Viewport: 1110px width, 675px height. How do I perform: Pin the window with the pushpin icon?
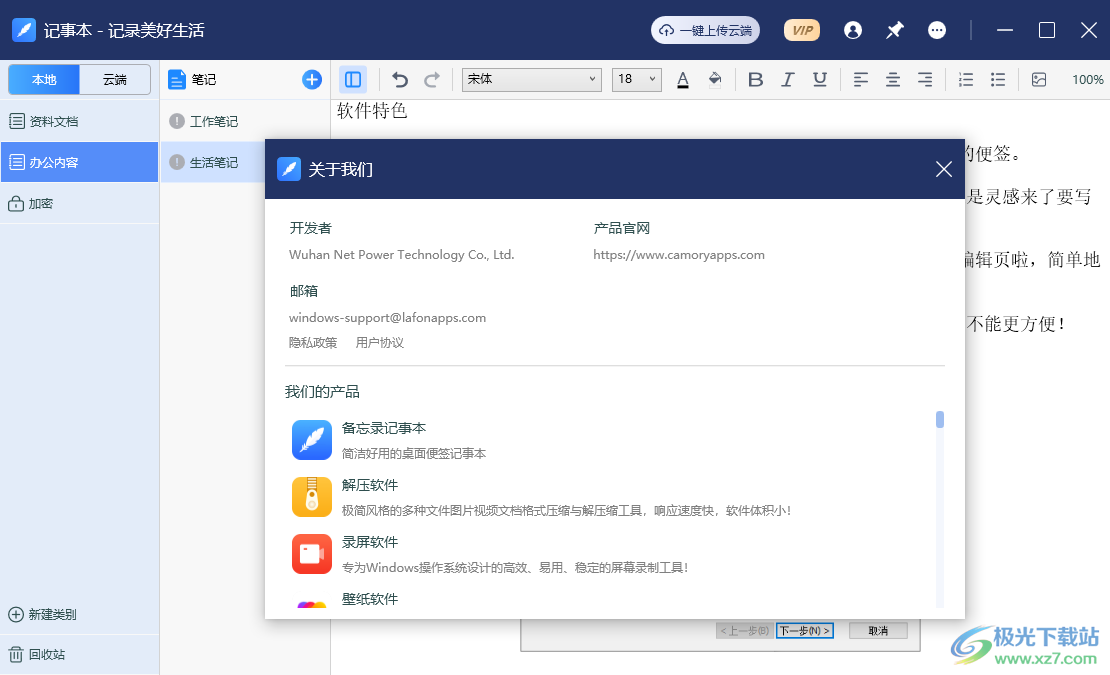tap(895, 30)
